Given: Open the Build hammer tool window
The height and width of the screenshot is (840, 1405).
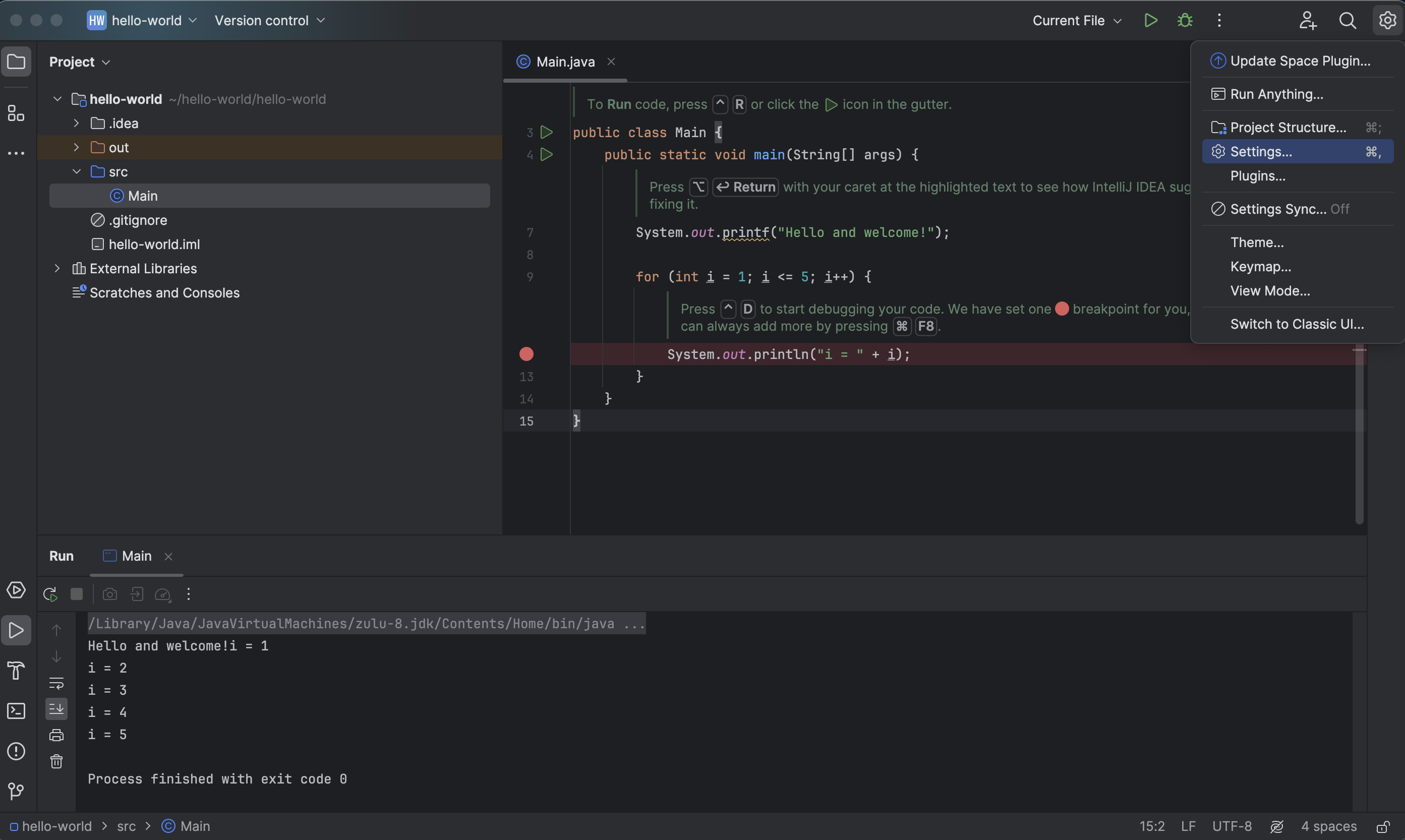Looking at the screenshot, I should [x=16, y=671].
